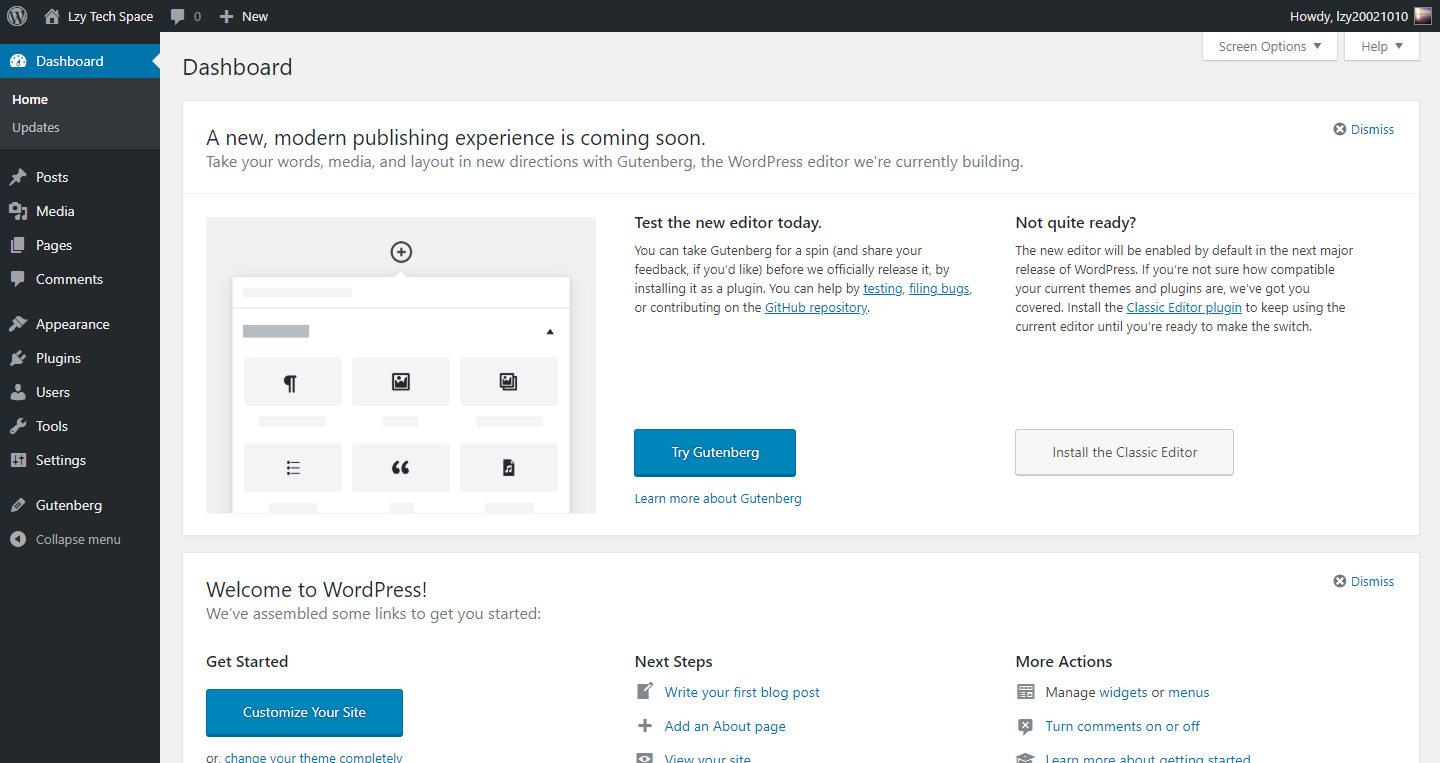Screen dimensions: 1440x763
Task: Open the Dashboard menu item
Action: [x=80, y=61]
